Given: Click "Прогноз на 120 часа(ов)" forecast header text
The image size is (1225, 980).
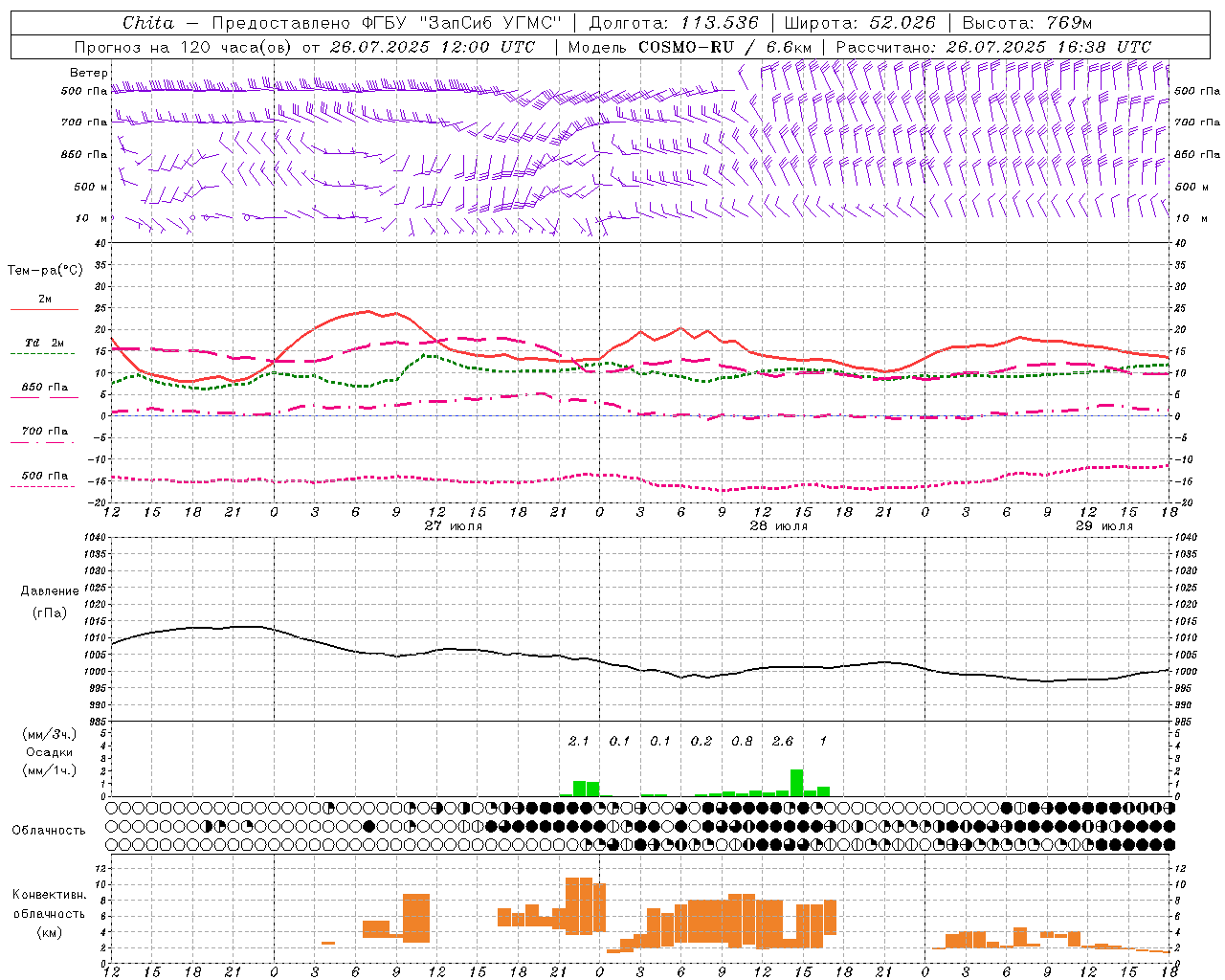Looking at the screenshot, I should (x=184, y=47).
